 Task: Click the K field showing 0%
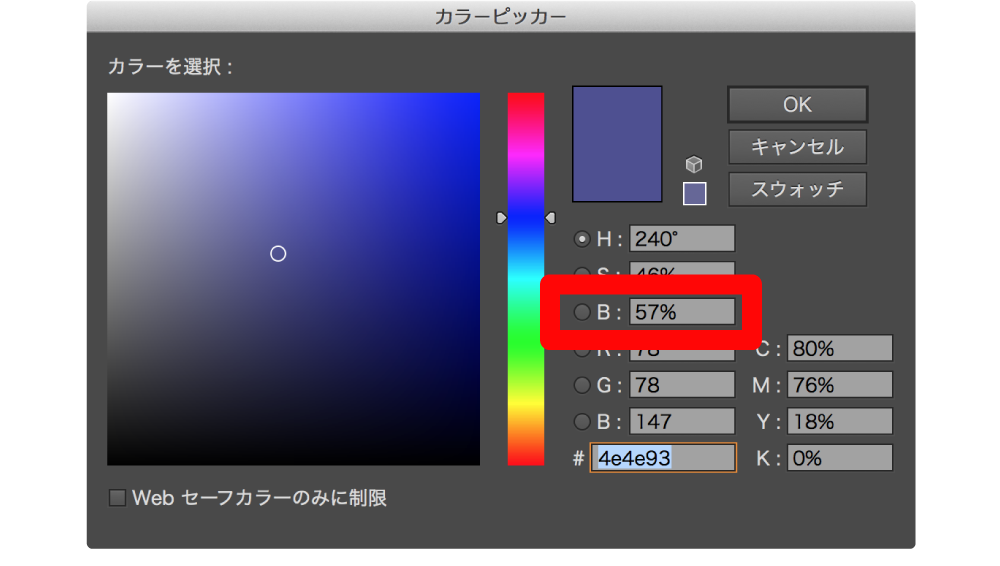pyautogui.click(x=839, y=458)
